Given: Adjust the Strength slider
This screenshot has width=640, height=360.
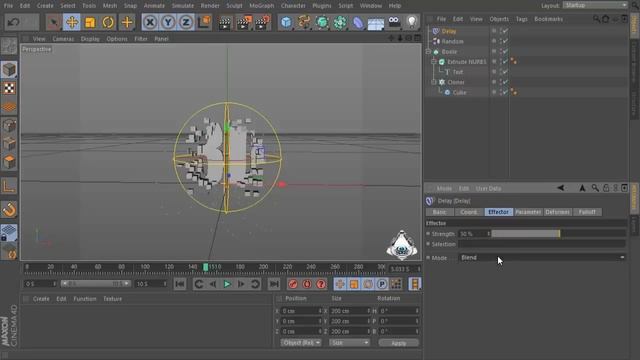Looking at the screenshot, I should pos(558,234).
